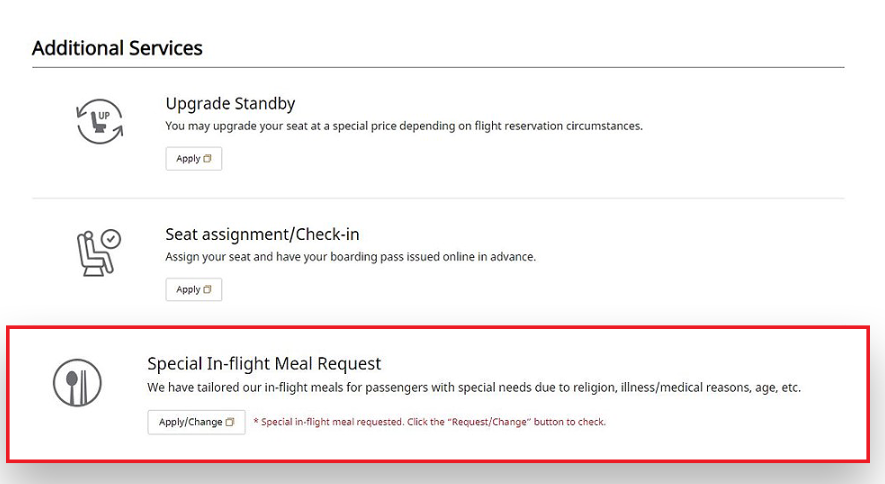Select the Upgrade Standby title
This screenshot has width=885, height=484.
click(x=230, y=103)
